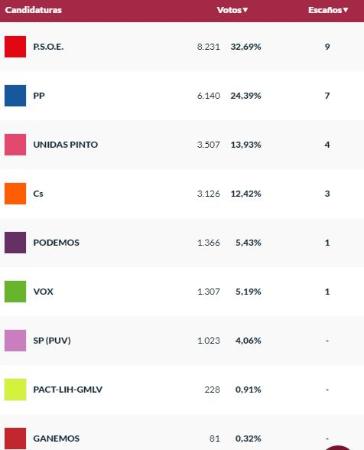Select PP's 24,39% vote percentage
Screen dimensions: 364x450
[246, 96]
